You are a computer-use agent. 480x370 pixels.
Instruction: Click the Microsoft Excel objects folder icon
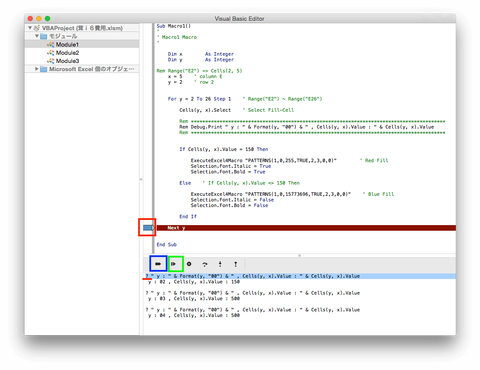44,69
